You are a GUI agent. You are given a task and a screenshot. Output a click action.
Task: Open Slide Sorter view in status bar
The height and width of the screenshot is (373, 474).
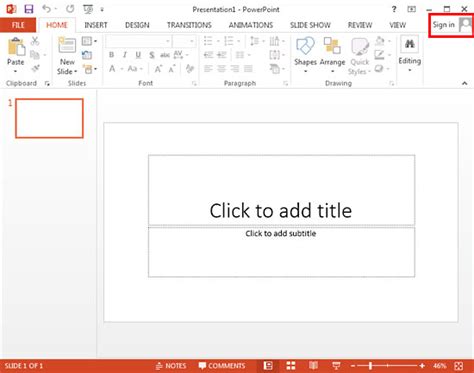(x=291, y=366)
